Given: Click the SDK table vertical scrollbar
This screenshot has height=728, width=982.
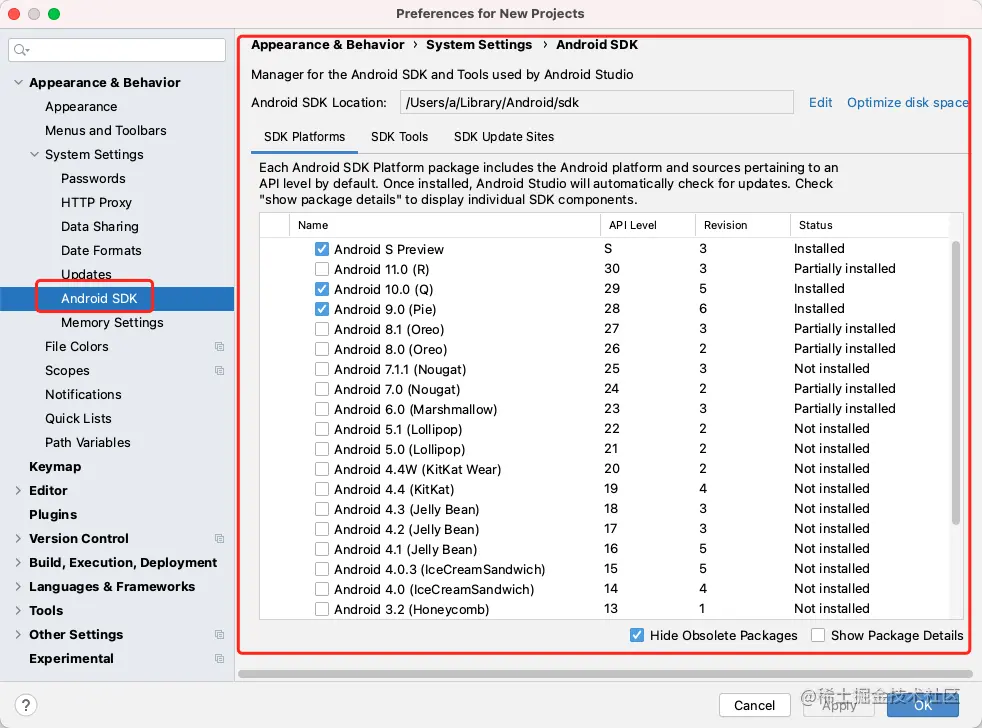Looking at the screenshot, I should [x=956, y=382].
